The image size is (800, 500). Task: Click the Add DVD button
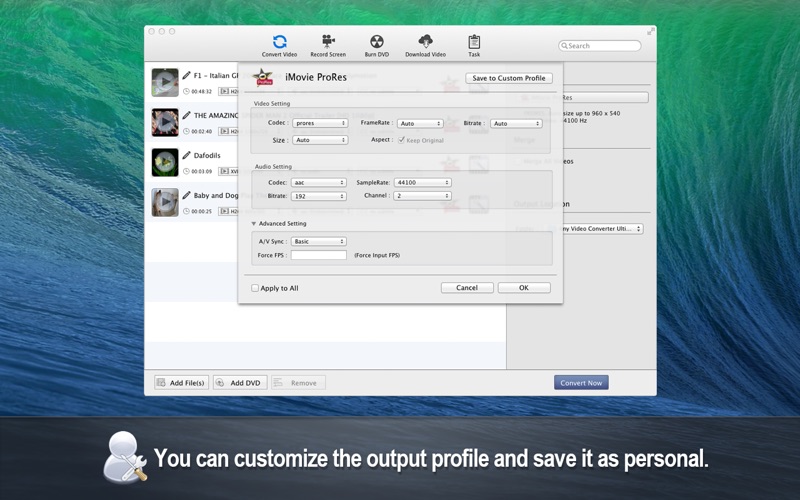click(x=240, y=383)
